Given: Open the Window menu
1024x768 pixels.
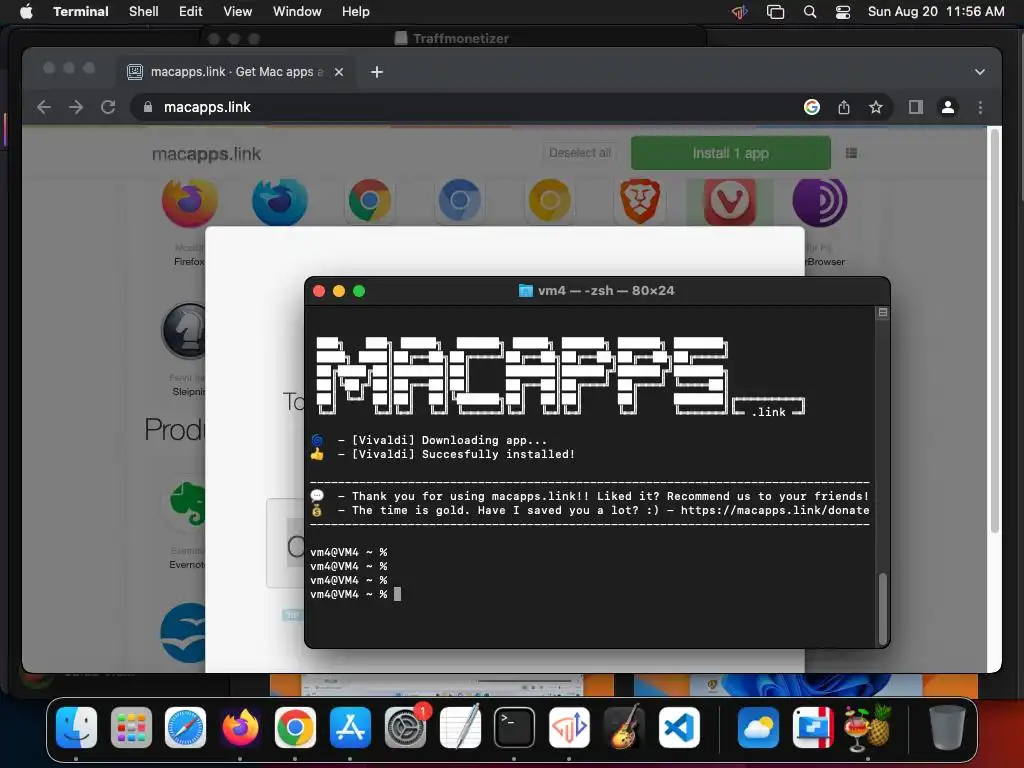Looking at the screenshot, I should coord(296,11).
